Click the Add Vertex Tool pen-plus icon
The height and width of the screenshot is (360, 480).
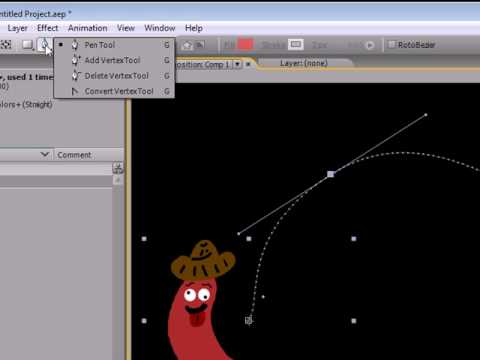click(76, 60)
